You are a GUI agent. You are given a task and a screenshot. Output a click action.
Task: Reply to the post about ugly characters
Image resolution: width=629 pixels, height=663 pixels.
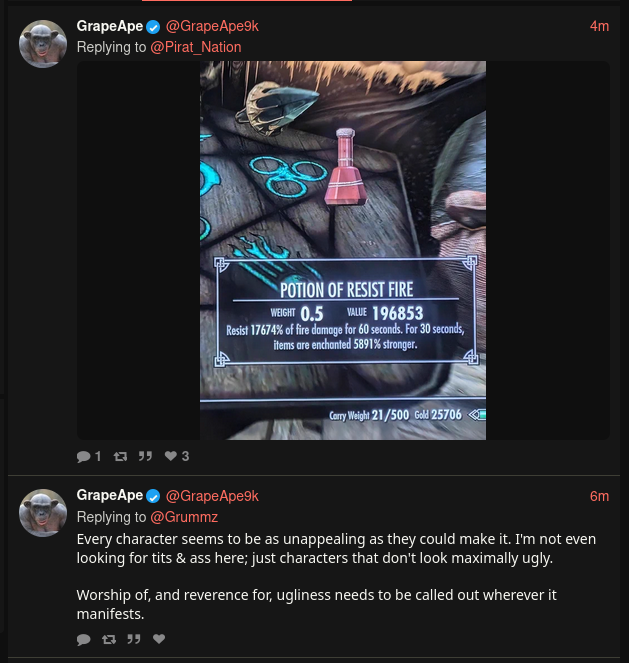(x=83, y=639)
